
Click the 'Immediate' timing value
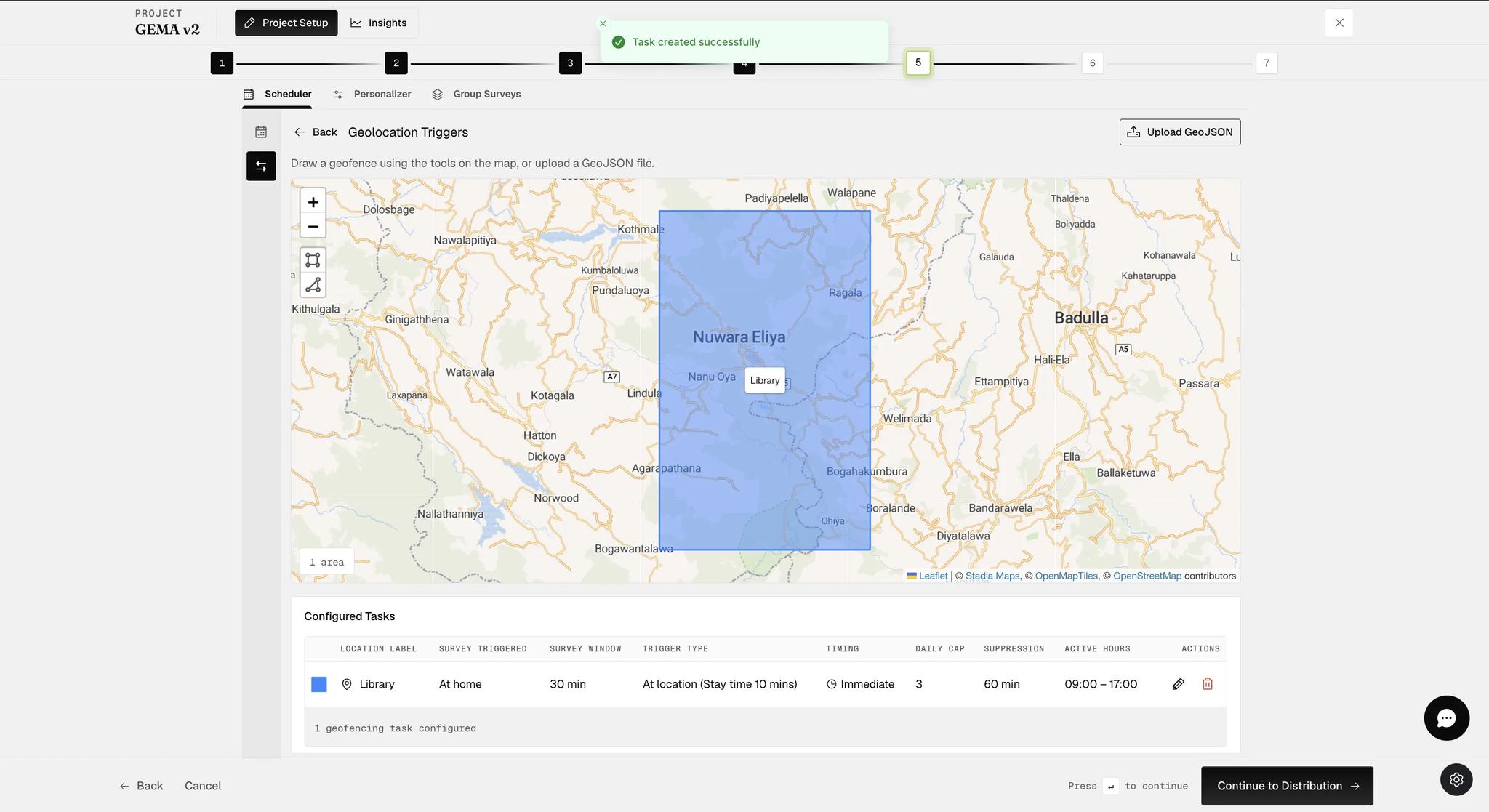(860, 684)
